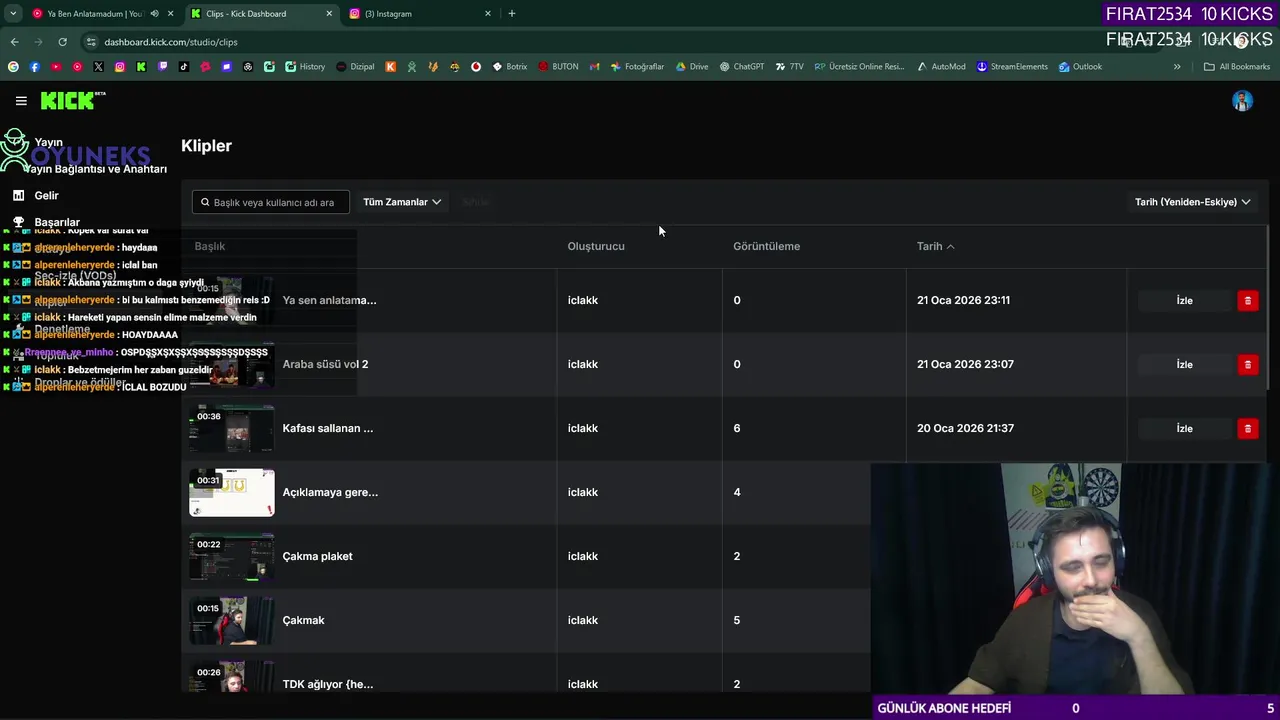Open the TikTok bookmark icon
This screenshot has width=1280, height=720.
[184, 67]
